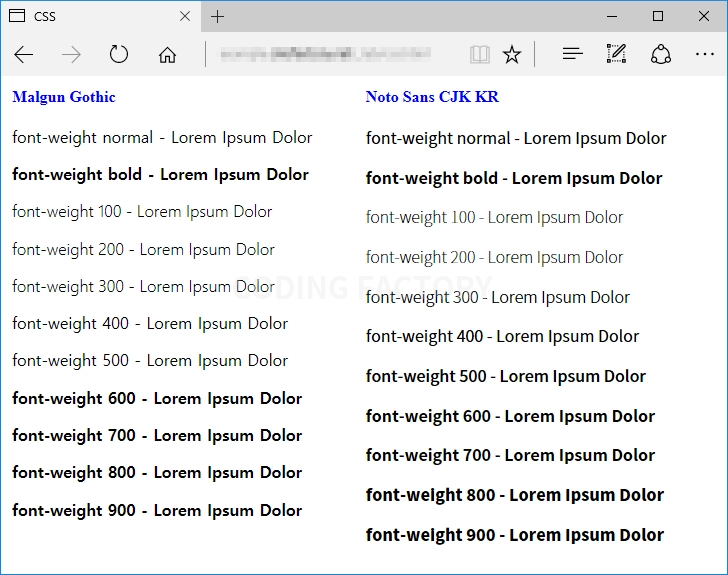Open the More actions ellipsis menu
Image resolution: width=728 pixels, height=575 pixels.
[705, 54]
